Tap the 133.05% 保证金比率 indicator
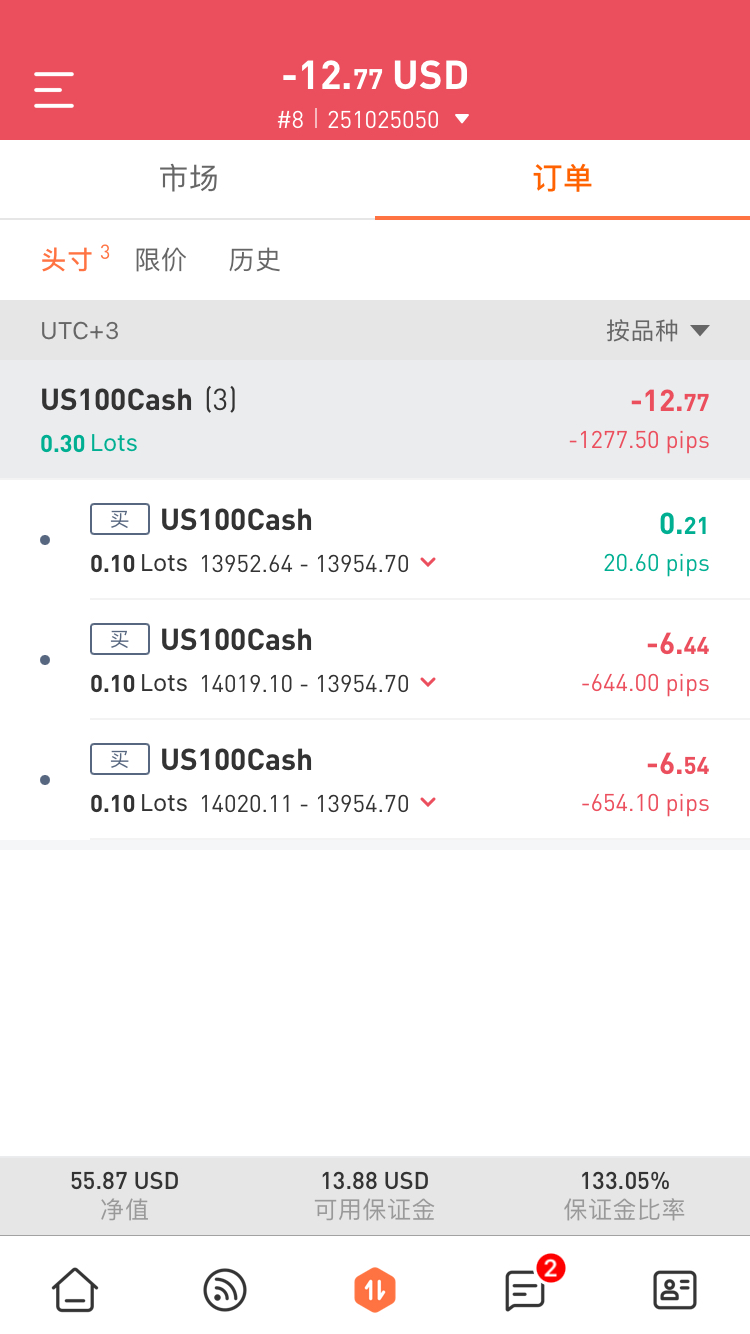The width and height of the screenshot is (750, 1334). click(x=625, y=1196)
